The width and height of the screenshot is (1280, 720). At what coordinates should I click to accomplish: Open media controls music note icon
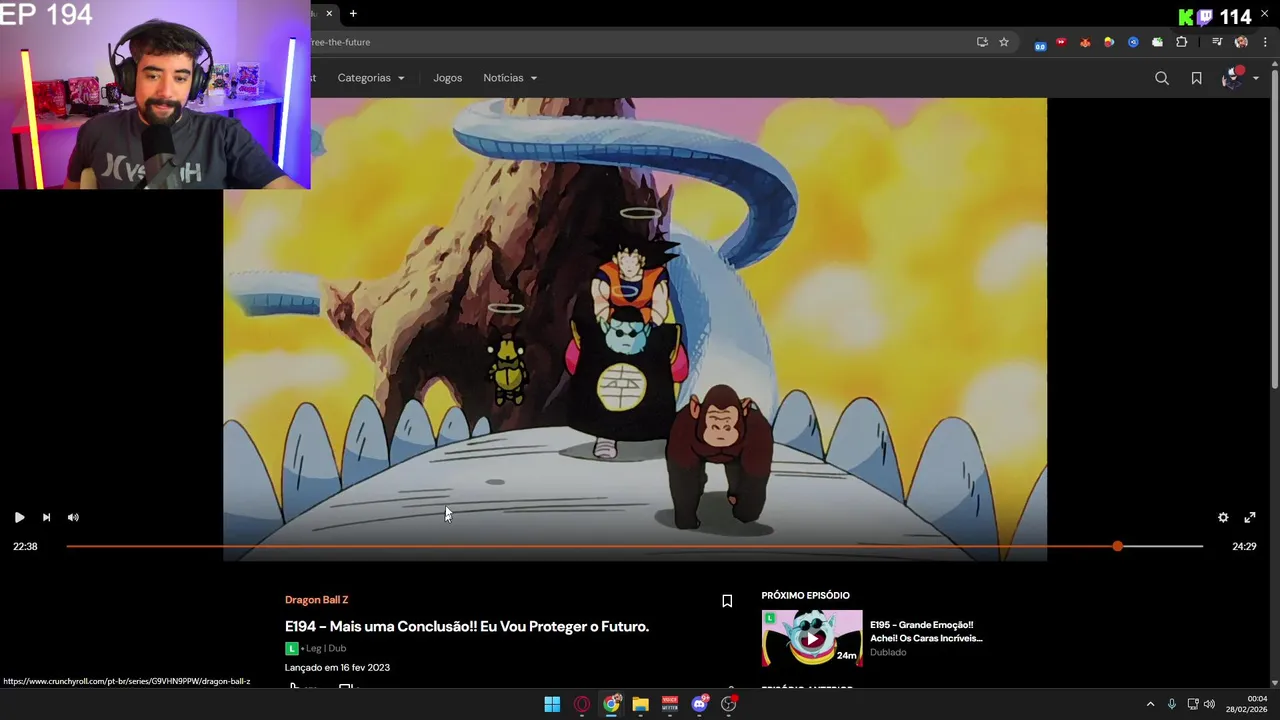click(x=1217, y=42)
